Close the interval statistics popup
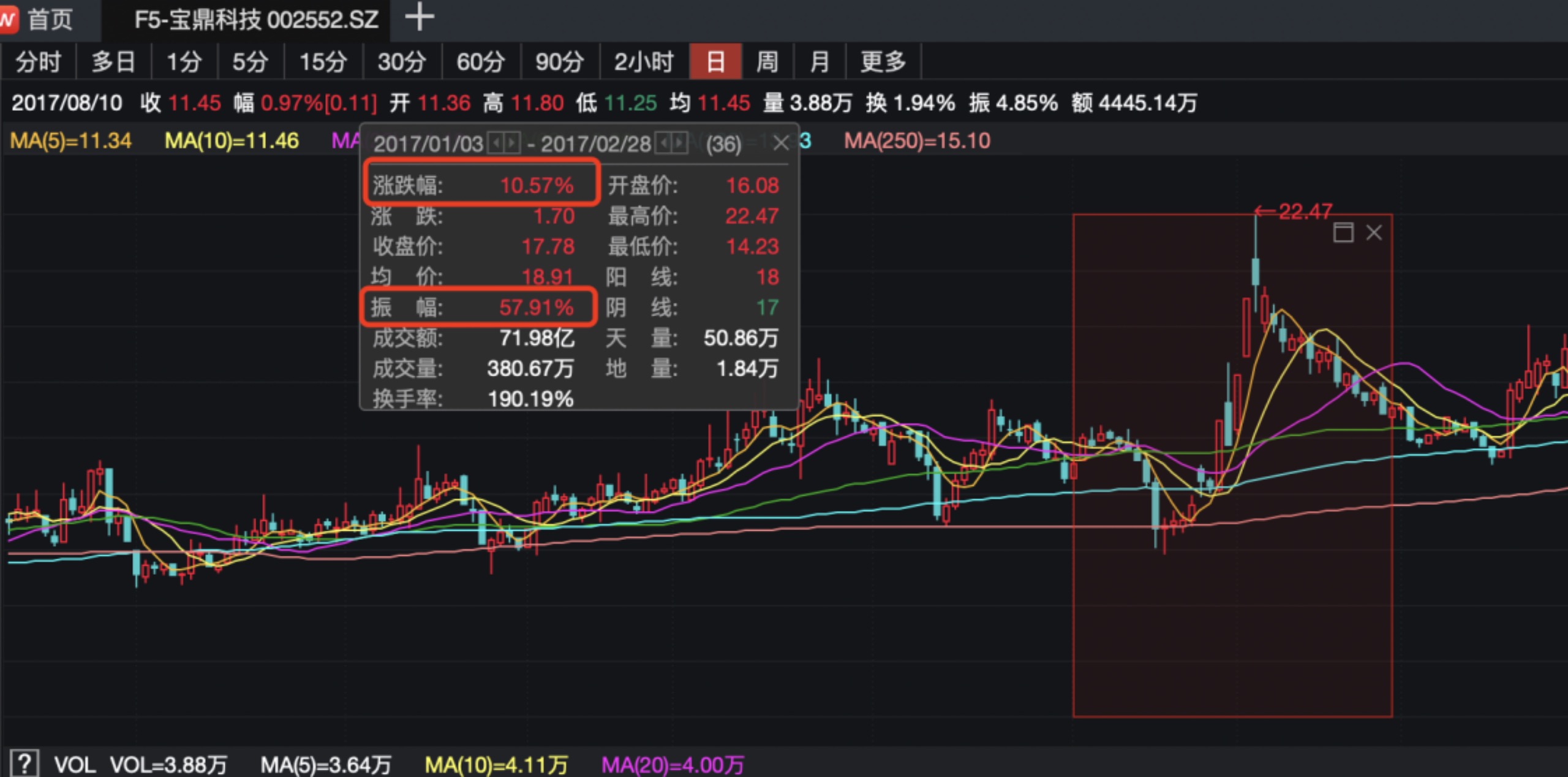The image size is (1568, 777). click(x=781, y=143)
